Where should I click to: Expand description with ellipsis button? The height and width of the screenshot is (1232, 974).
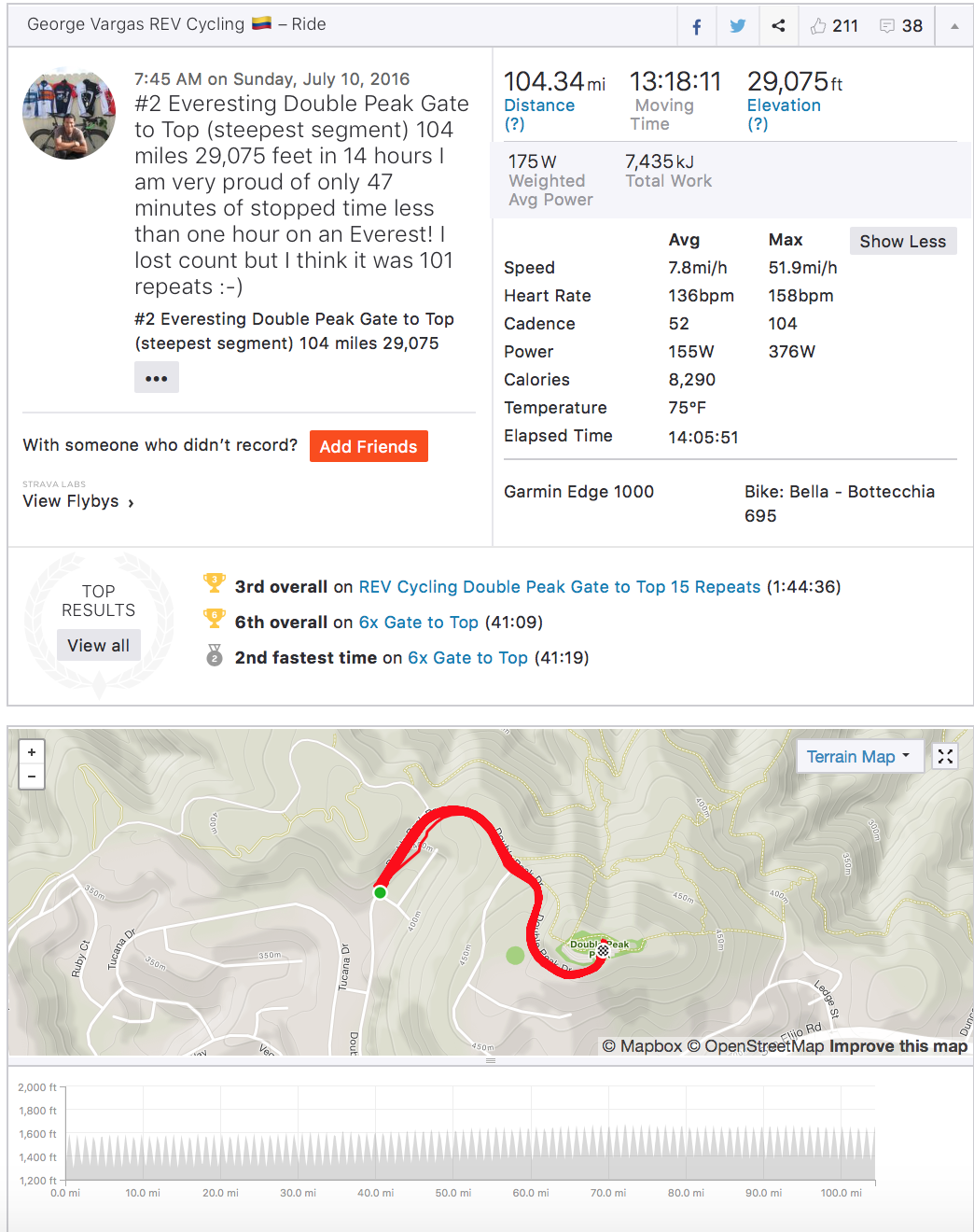tap(156, 378)
